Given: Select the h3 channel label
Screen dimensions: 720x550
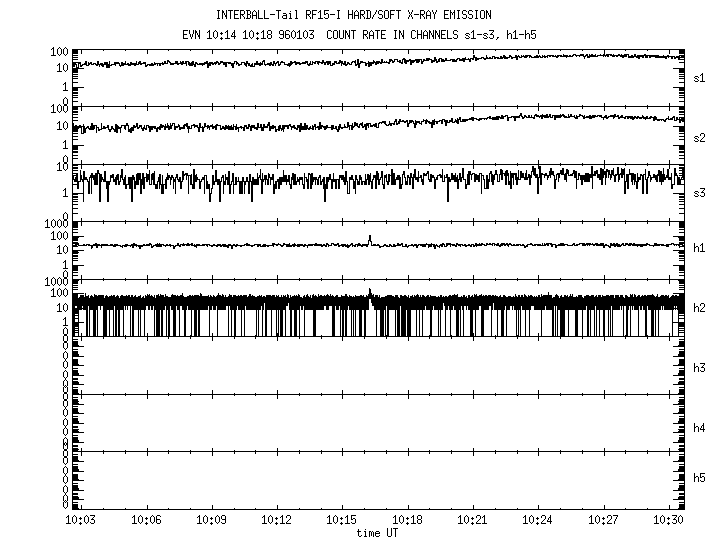Looking at the screenshot, I should coord(700,368).
